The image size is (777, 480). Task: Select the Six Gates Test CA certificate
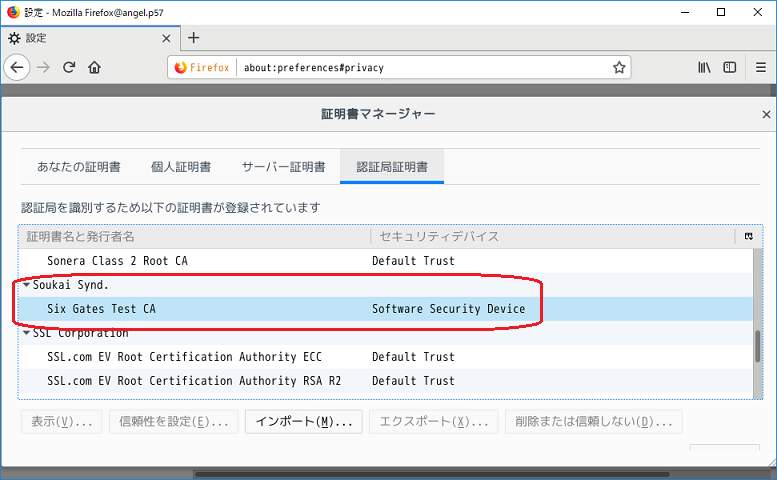point(386,309)
